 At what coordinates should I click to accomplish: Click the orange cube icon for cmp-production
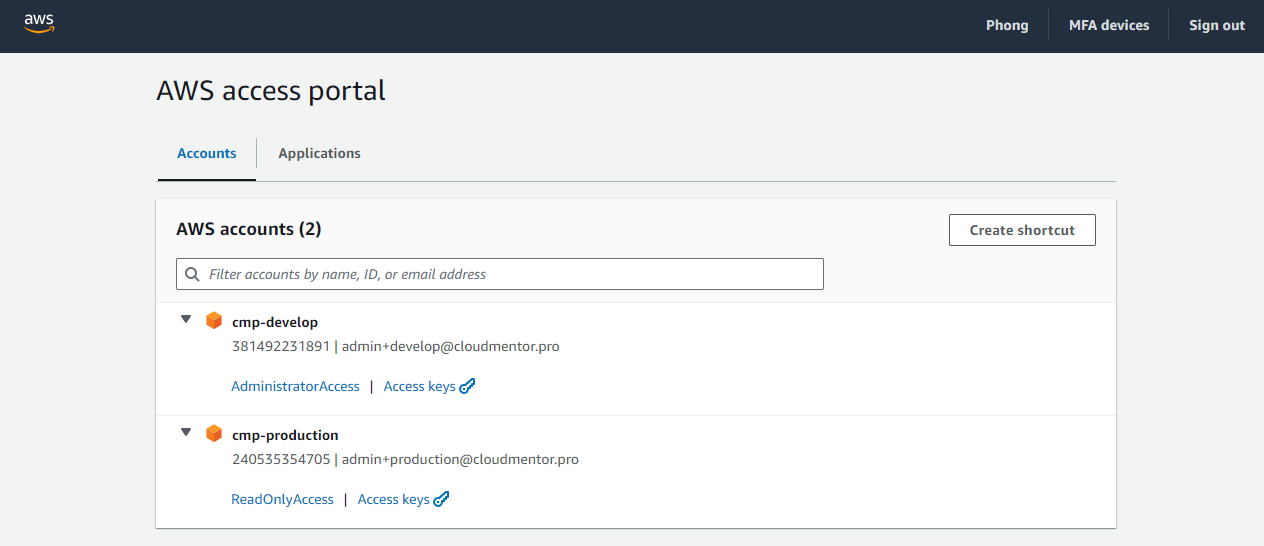[x=213, y=434]
